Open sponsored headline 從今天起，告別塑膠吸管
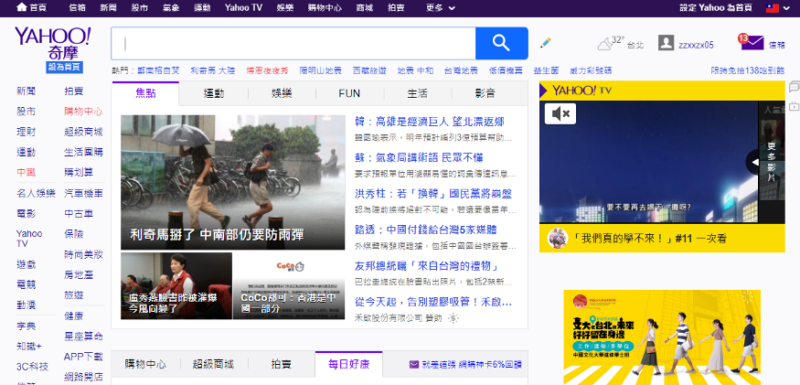800x385 pixels. coord(433,302)
